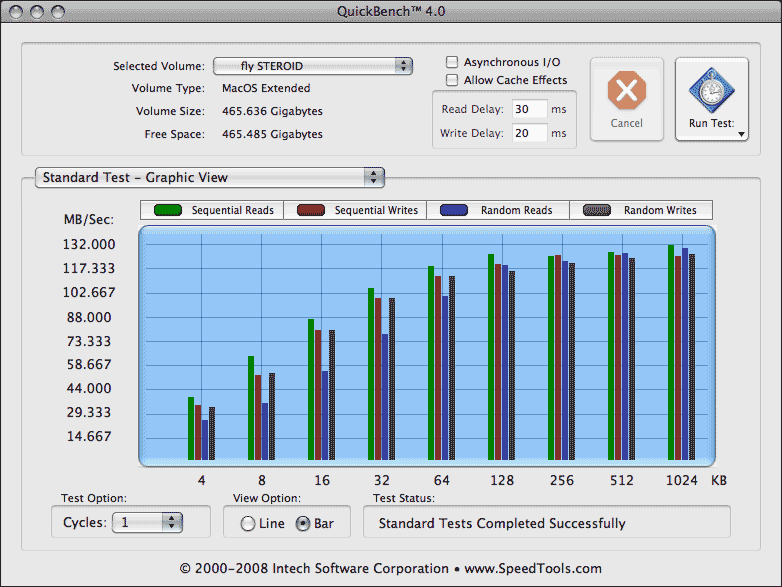
Task: Click the yellow window minimize button
Action: tap(38, 11)
